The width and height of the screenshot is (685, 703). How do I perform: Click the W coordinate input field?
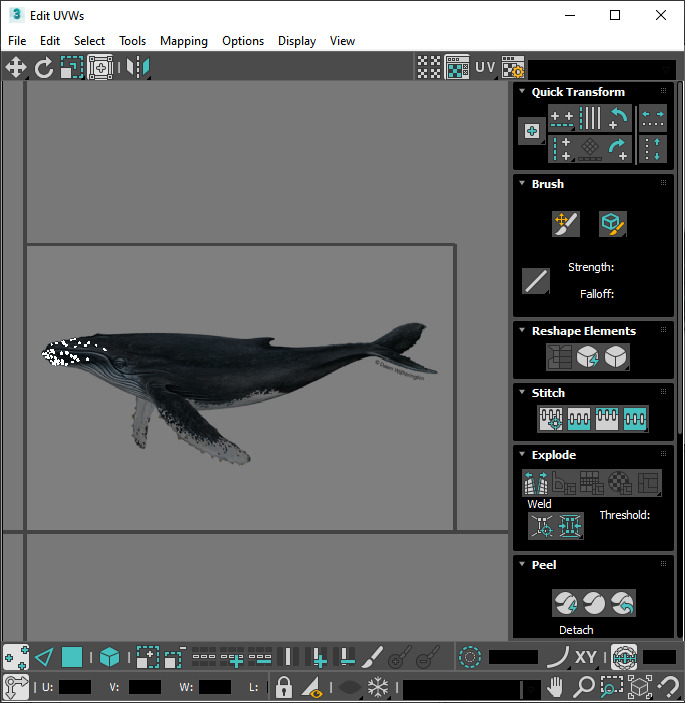click(215, 687)
